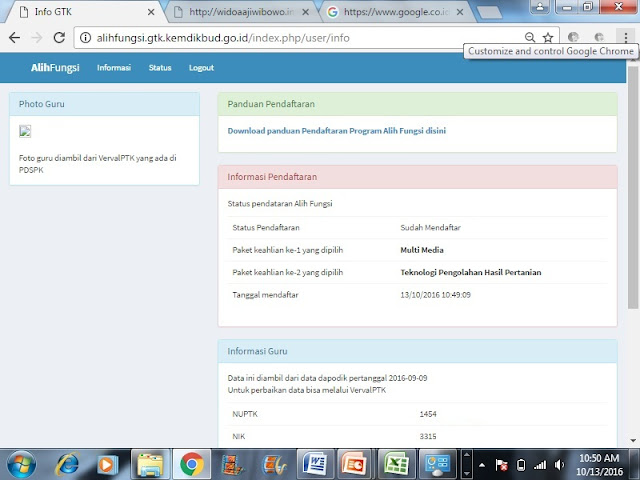640x480 pixels.
Task: Select 'Sudah Mendaftar' status text
Action: pos(430,227)
